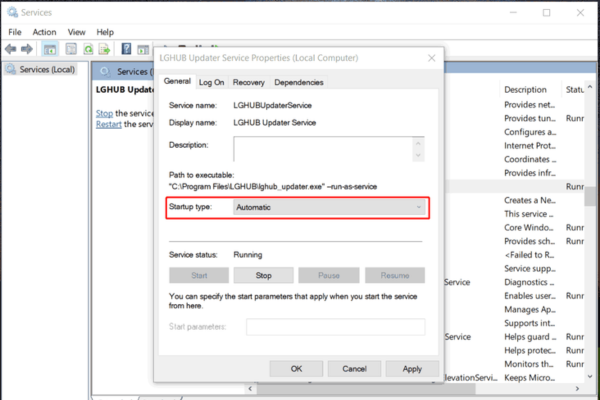
Task: Select the 'Keeps Micro..' description row
Action: [x=530, y=377]
